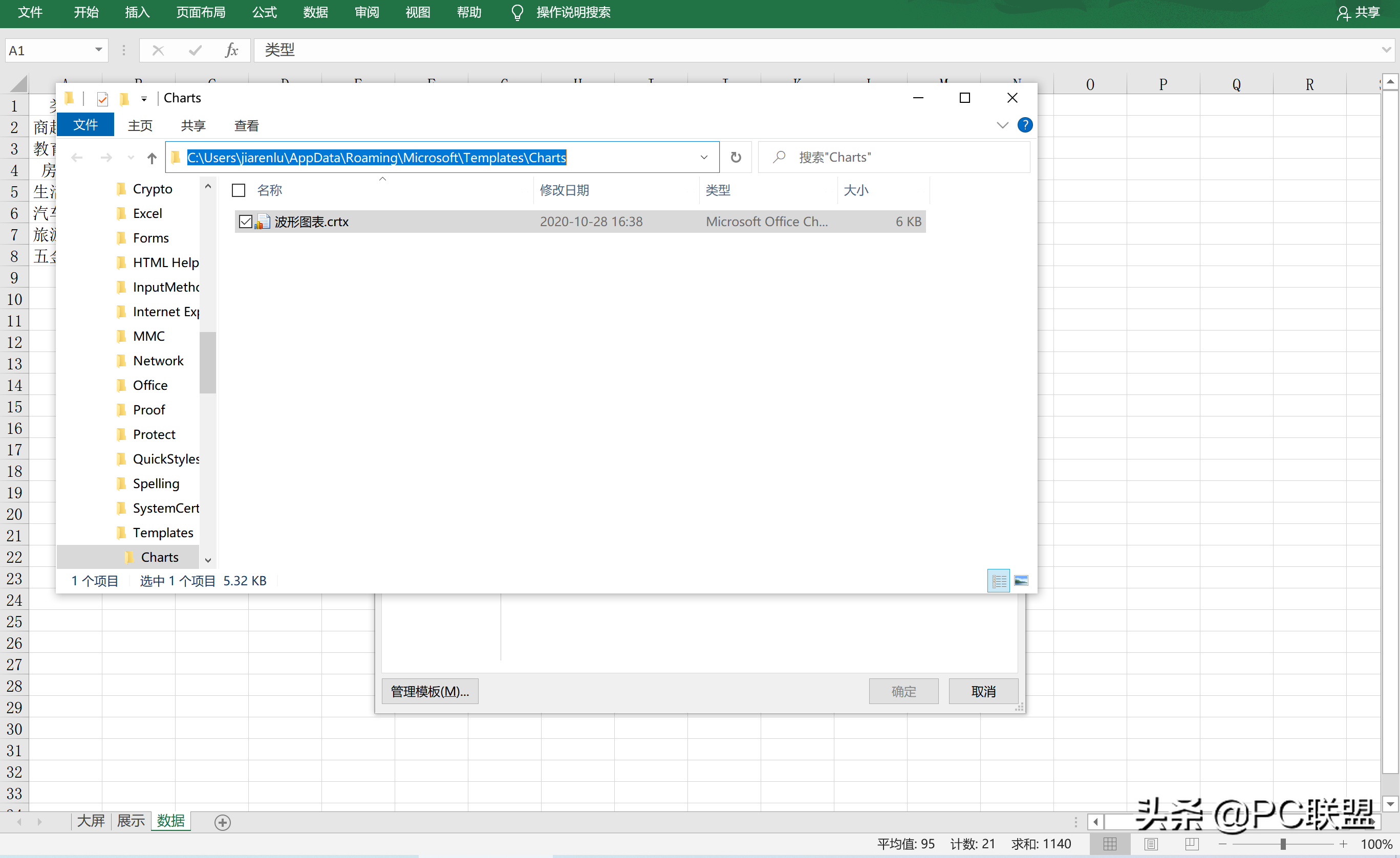Open the Name Box dropdown arrow

pyautogui.click(x=98, y=50)
